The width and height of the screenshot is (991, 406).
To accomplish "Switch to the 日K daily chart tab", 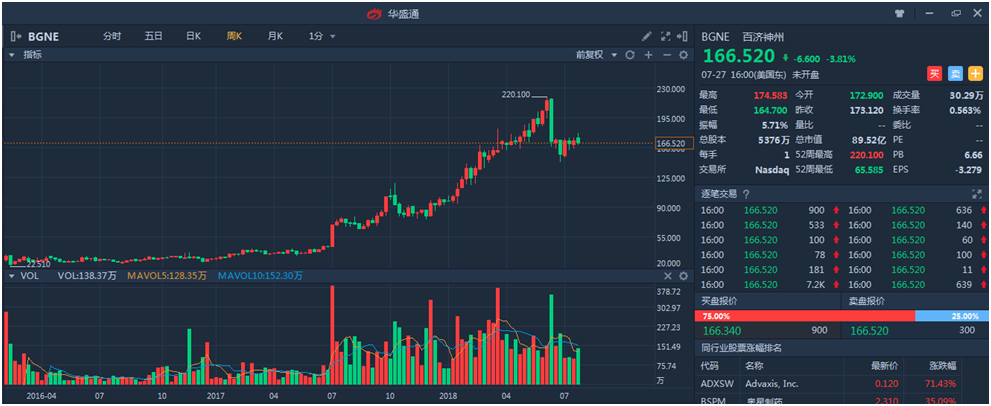I will 193,36.
